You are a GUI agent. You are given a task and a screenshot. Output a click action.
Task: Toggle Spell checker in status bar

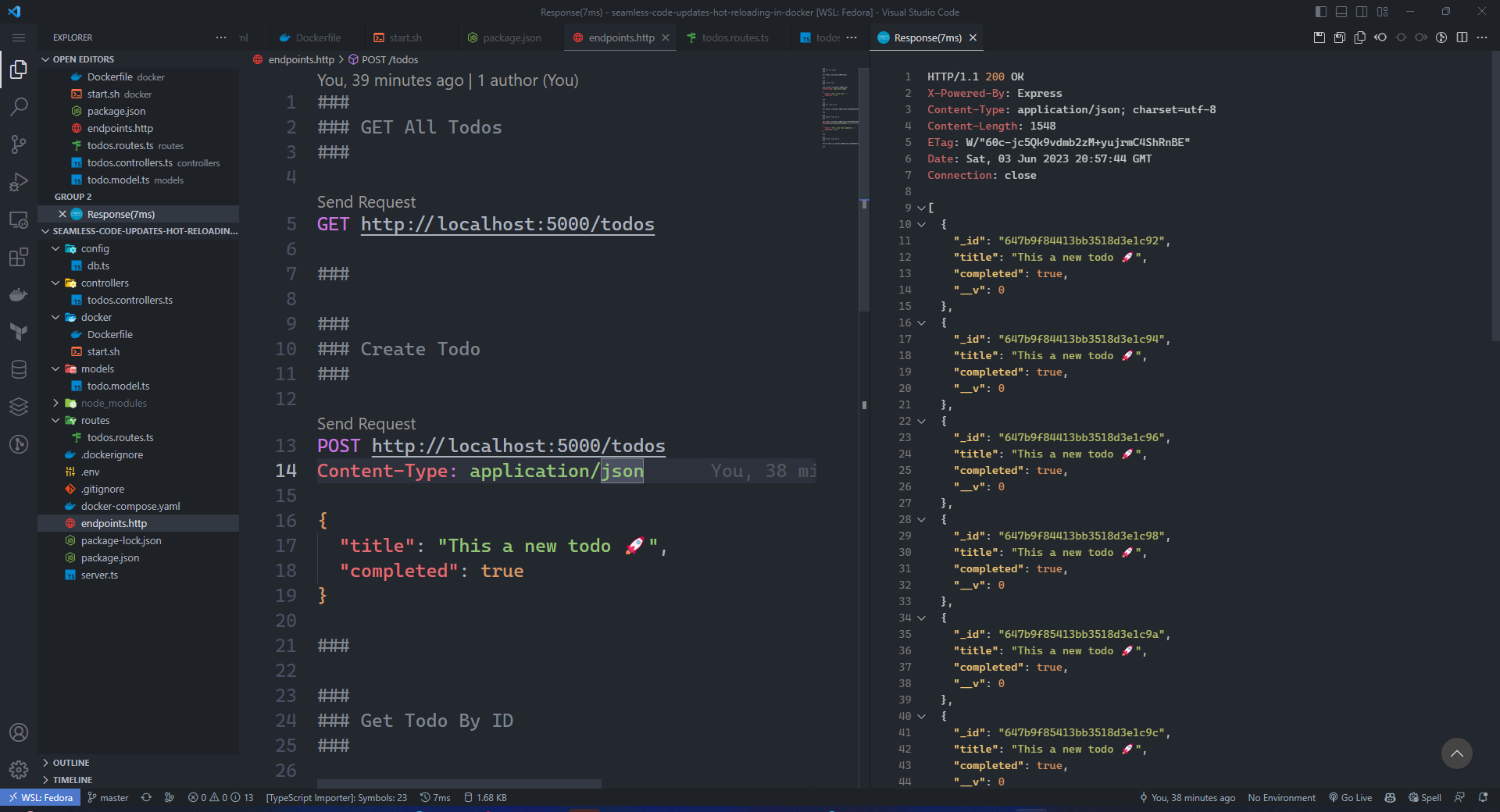(1425, 798)
